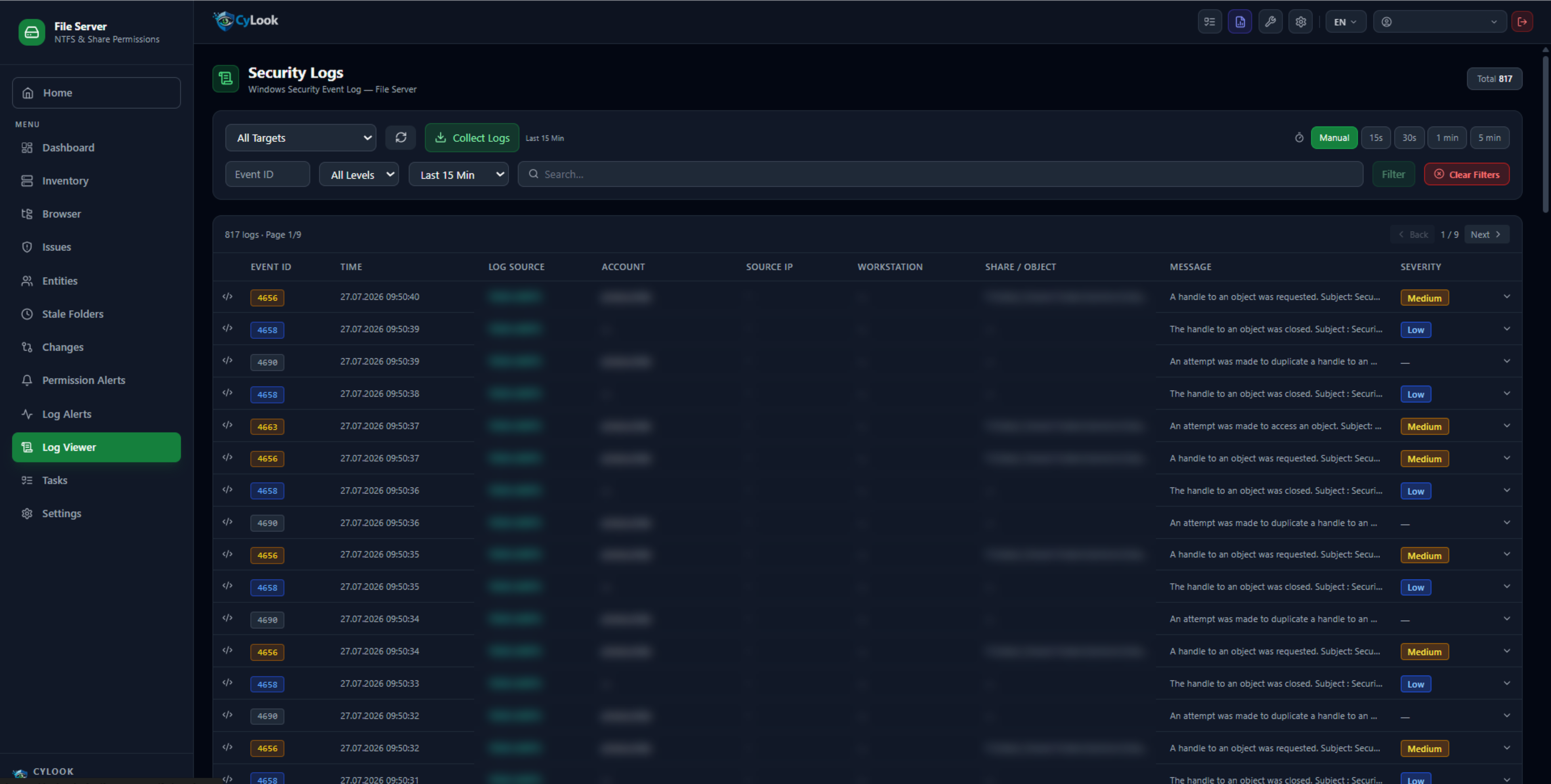
Task: Set auto-refresh to 15s
Action: pos(1376,138)
